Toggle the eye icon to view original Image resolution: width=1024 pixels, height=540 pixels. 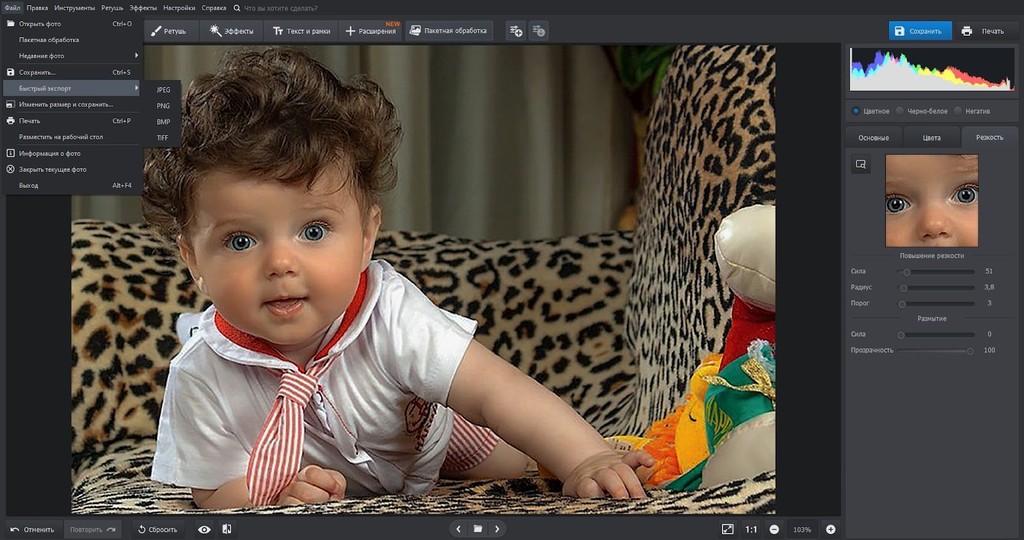pos(204,529)
